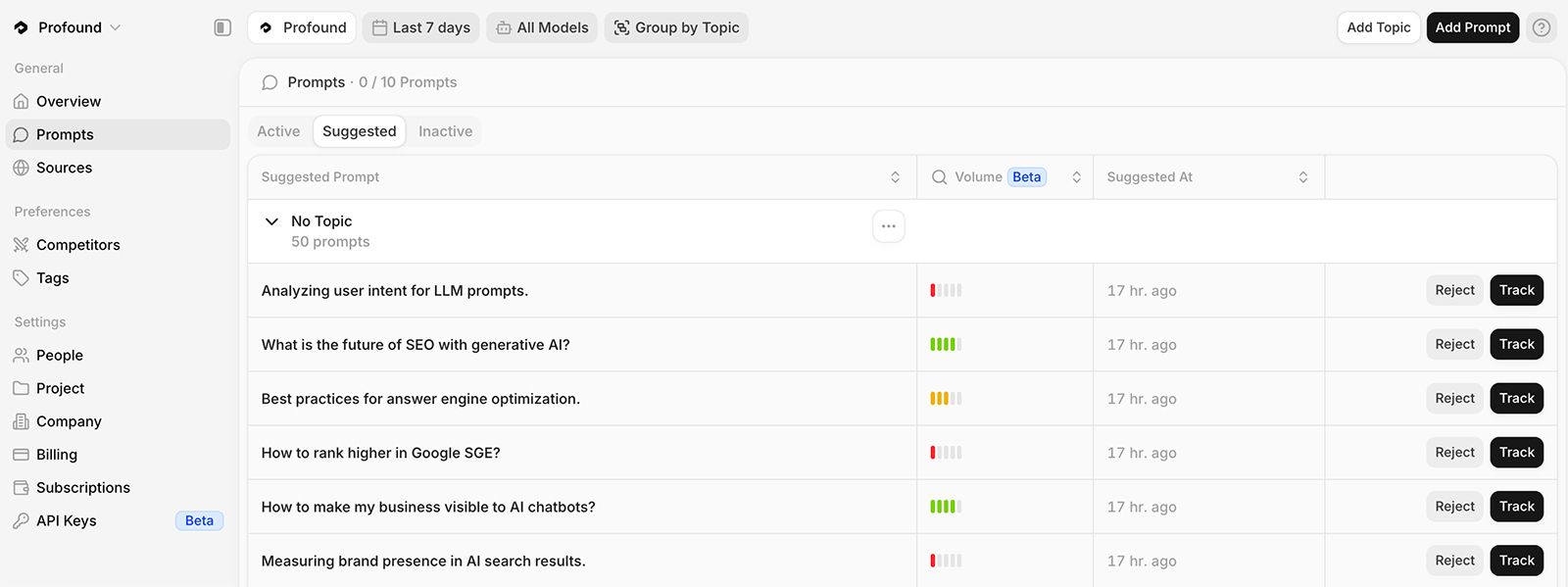
Task: Reject 'How to rank higher in Google SGE?'
Action: pos(1454,452)
